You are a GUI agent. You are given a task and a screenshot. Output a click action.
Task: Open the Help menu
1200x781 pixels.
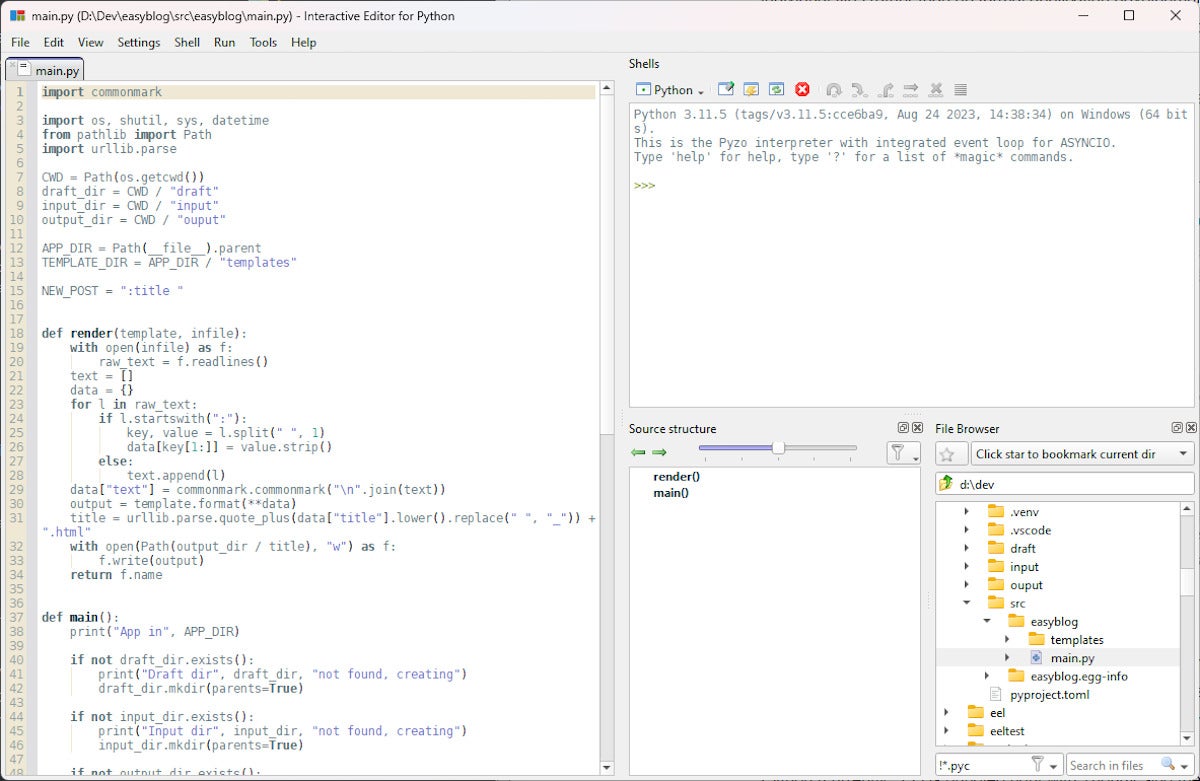tap(304, 42)
